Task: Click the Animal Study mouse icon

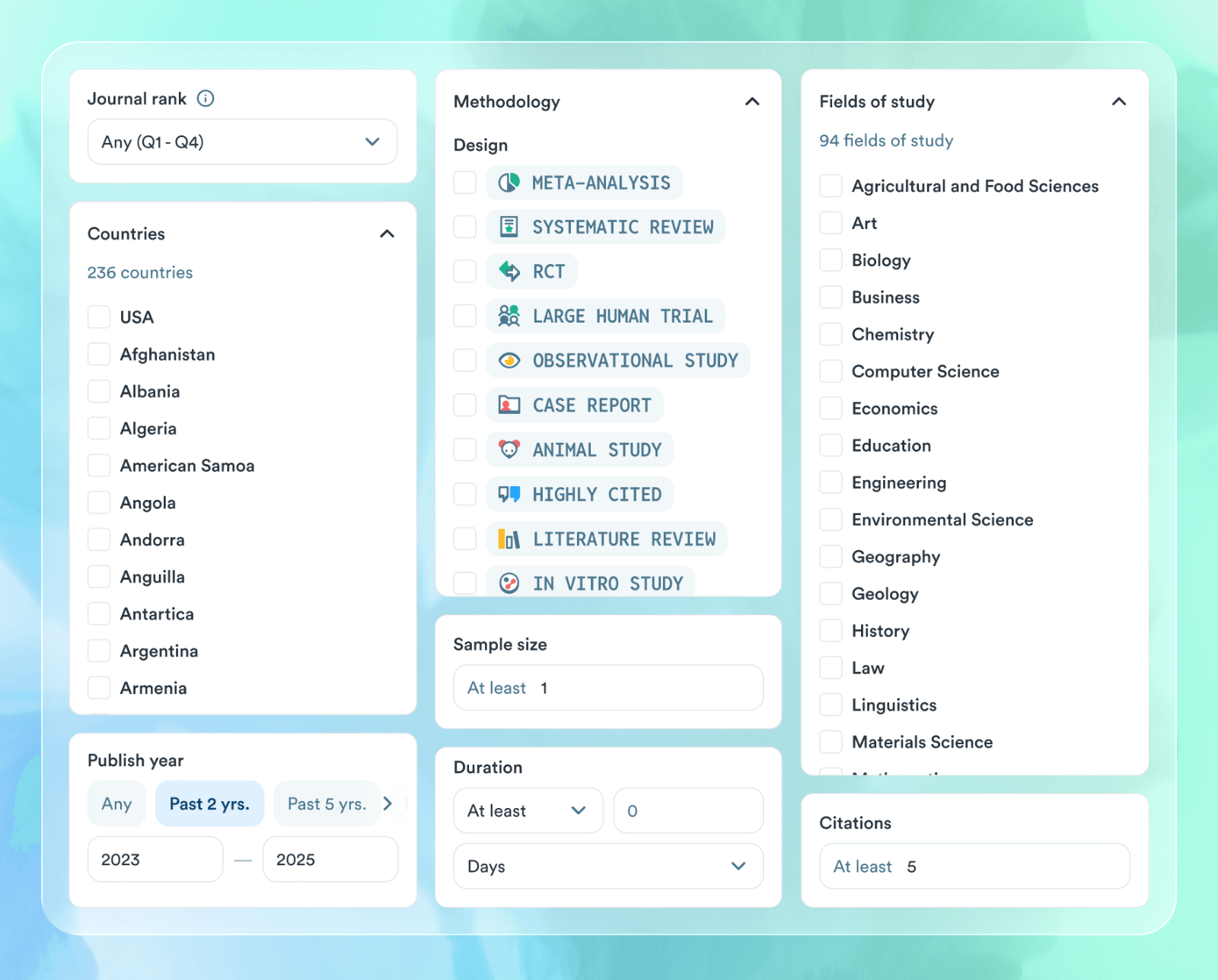Action: pos(509,449)
